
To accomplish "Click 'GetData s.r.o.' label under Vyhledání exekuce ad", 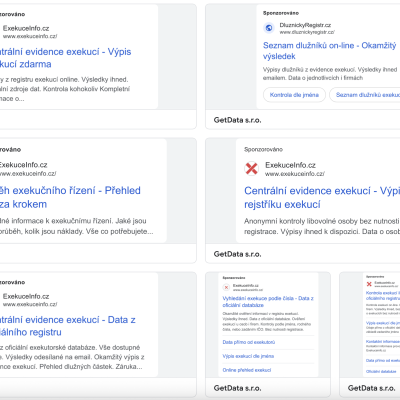I will click(x=237, y=388).
